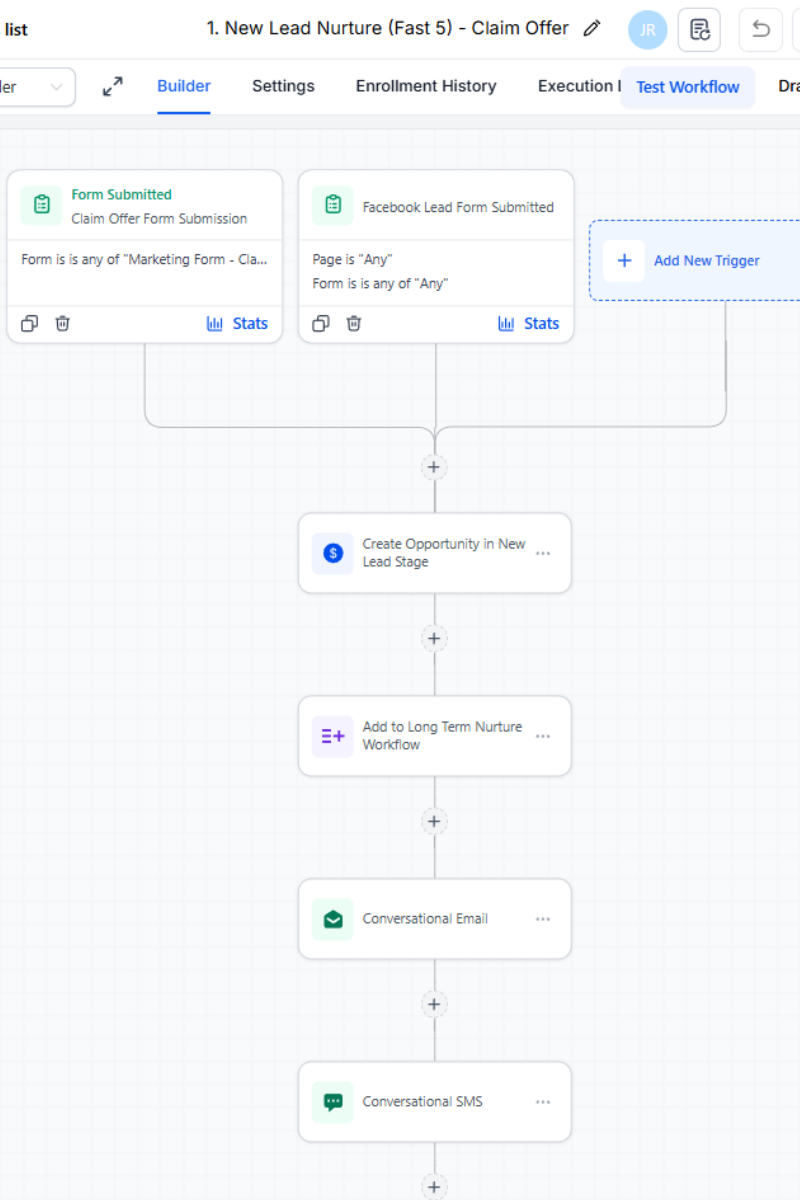View Stats for Form Submitted trigger
Image resolution: width=800 pixels, height=1200 pixels.
coord(238,323)
